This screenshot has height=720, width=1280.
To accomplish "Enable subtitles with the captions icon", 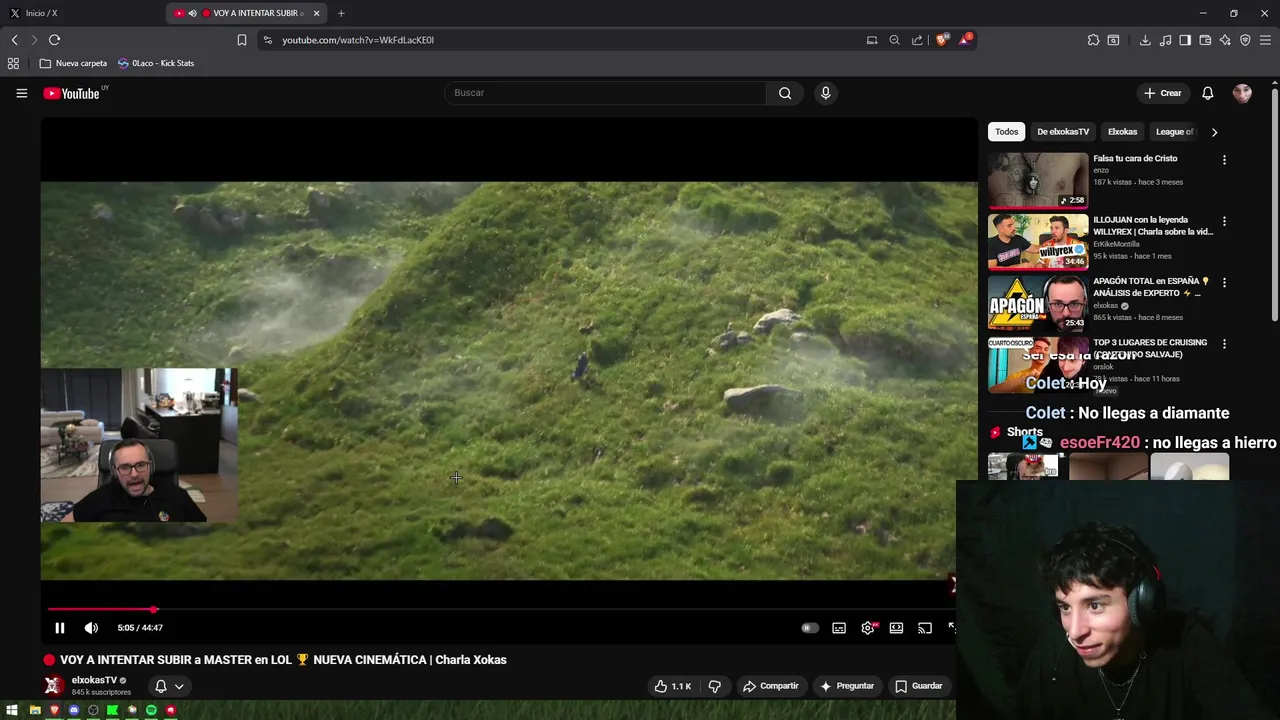I will tap(839, 628).
